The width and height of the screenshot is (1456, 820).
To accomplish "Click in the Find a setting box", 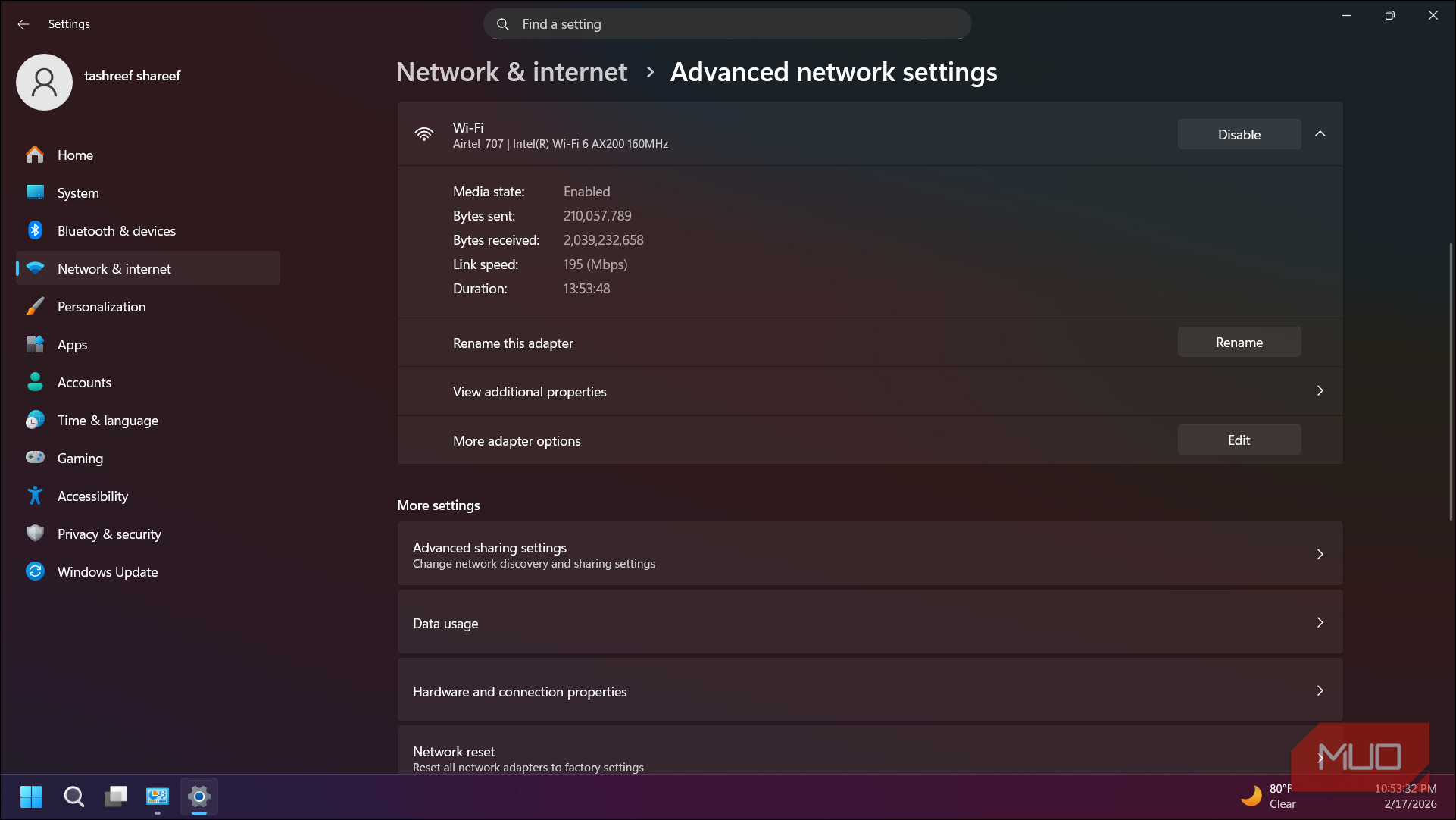I will click(x=727, y=24).
